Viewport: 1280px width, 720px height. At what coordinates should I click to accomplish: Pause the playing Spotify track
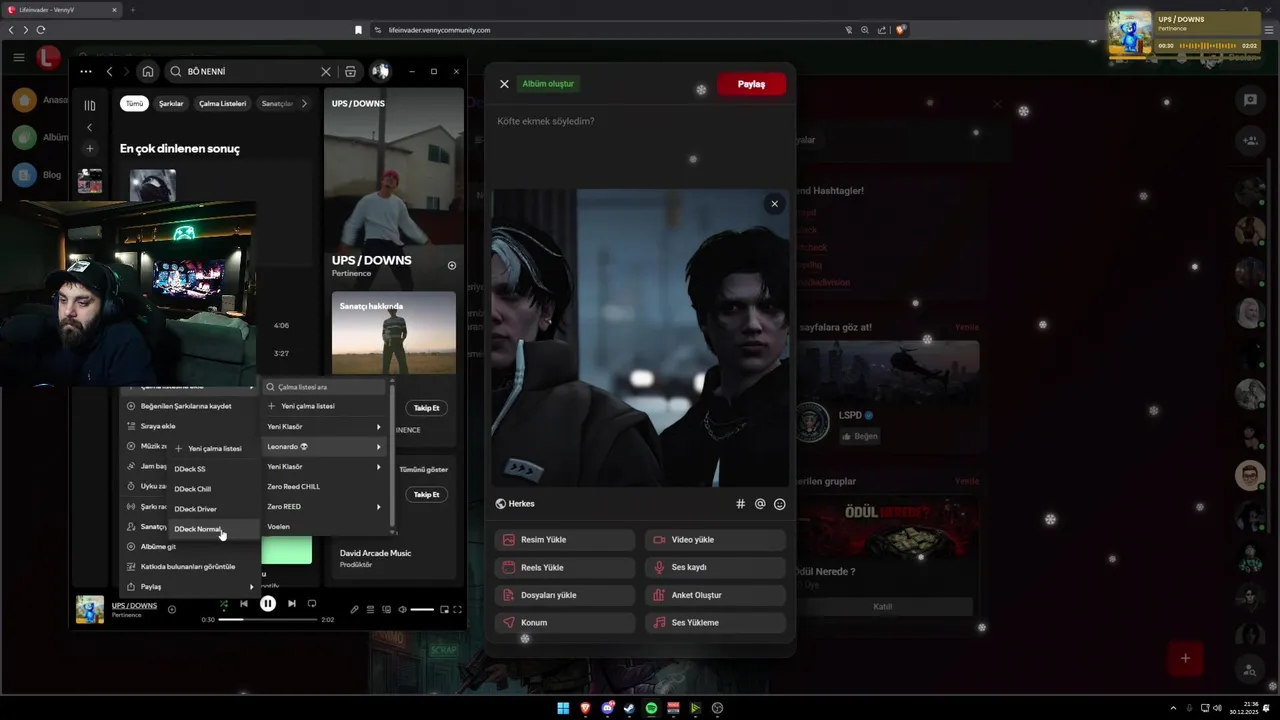click(268, 604)
